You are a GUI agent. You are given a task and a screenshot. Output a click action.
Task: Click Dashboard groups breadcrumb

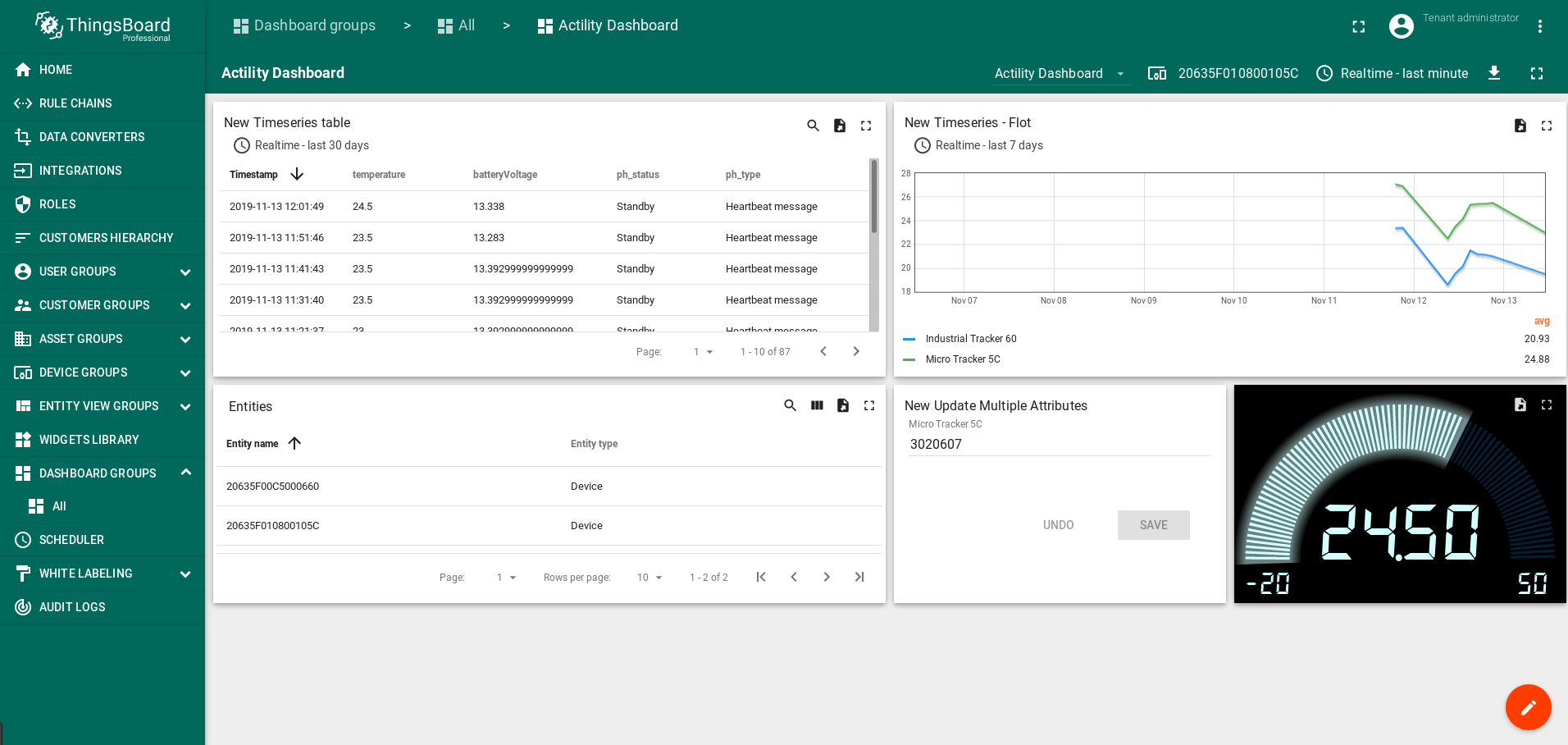[x=304, y=25]
